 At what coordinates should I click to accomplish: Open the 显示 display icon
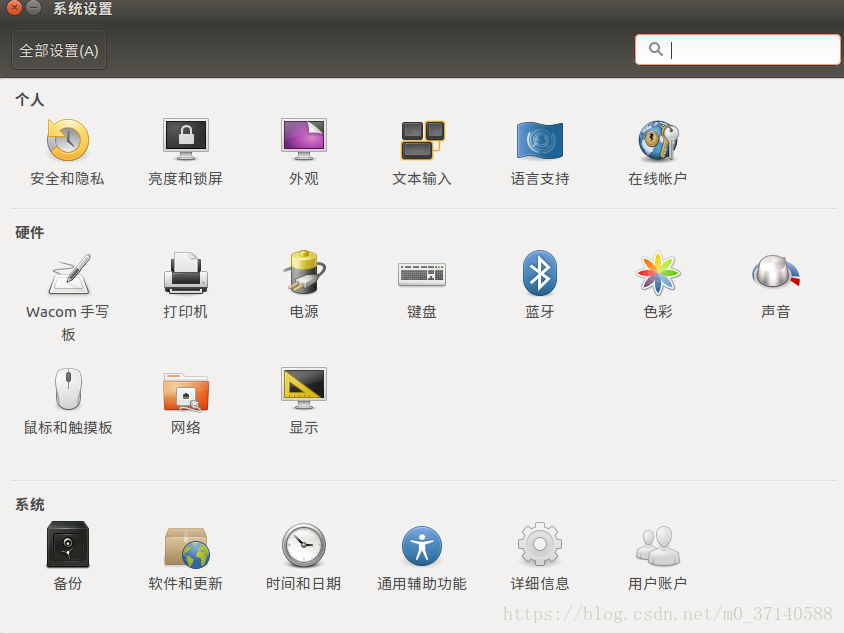click(x=304, y=388)
